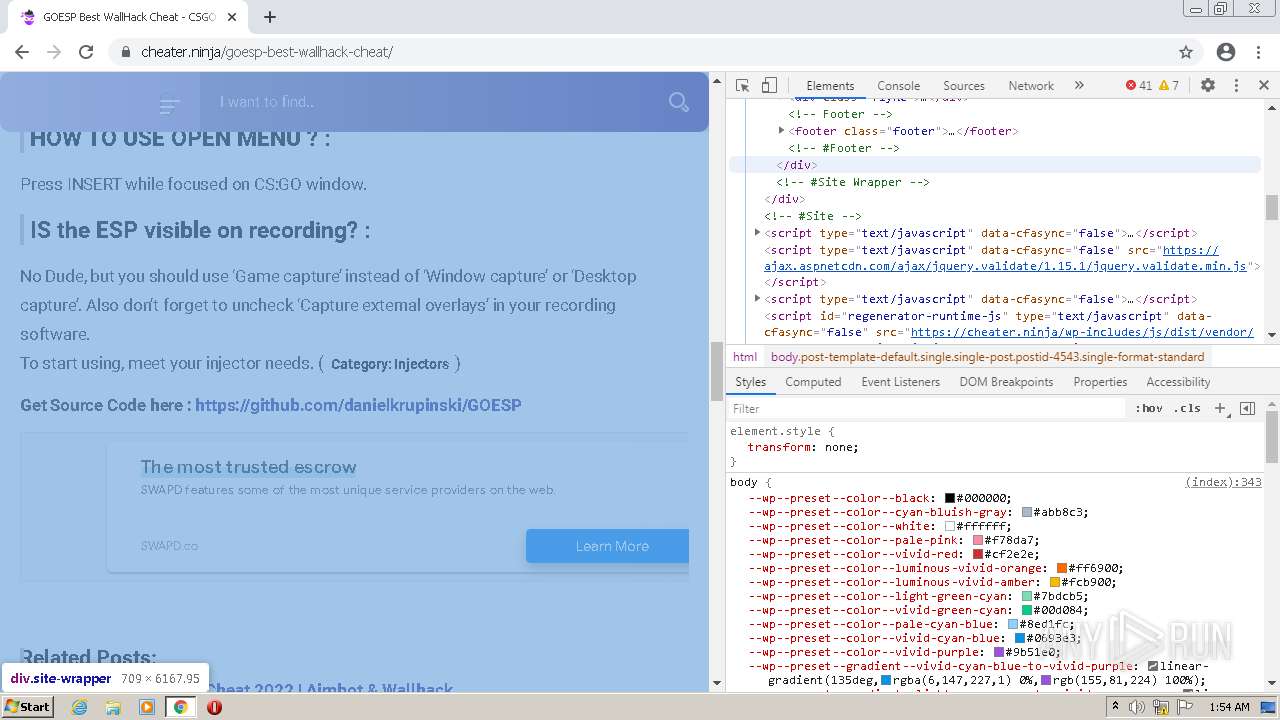Click the styles Filter input
This screenshot has width=1280, height=720.
927,408
